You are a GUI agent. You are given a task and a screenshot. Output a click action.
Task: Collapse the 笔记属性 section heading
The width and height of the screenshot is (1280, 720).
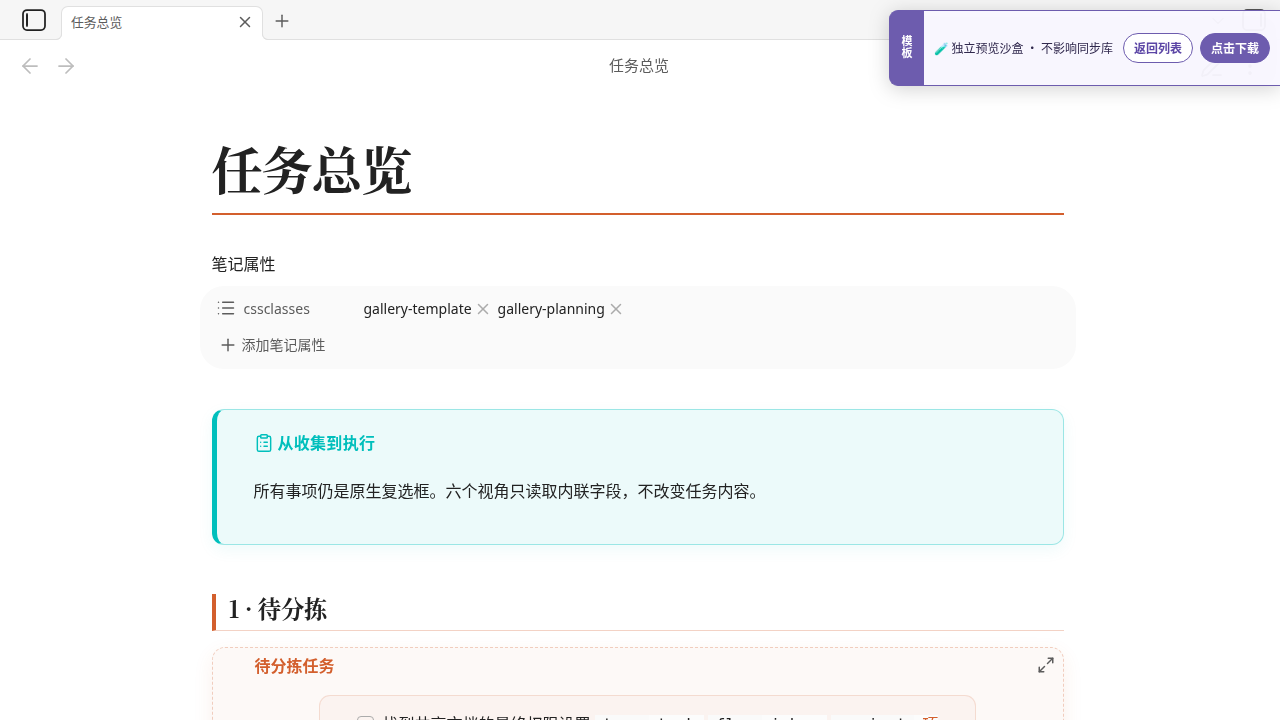click(x=243, y=265)
